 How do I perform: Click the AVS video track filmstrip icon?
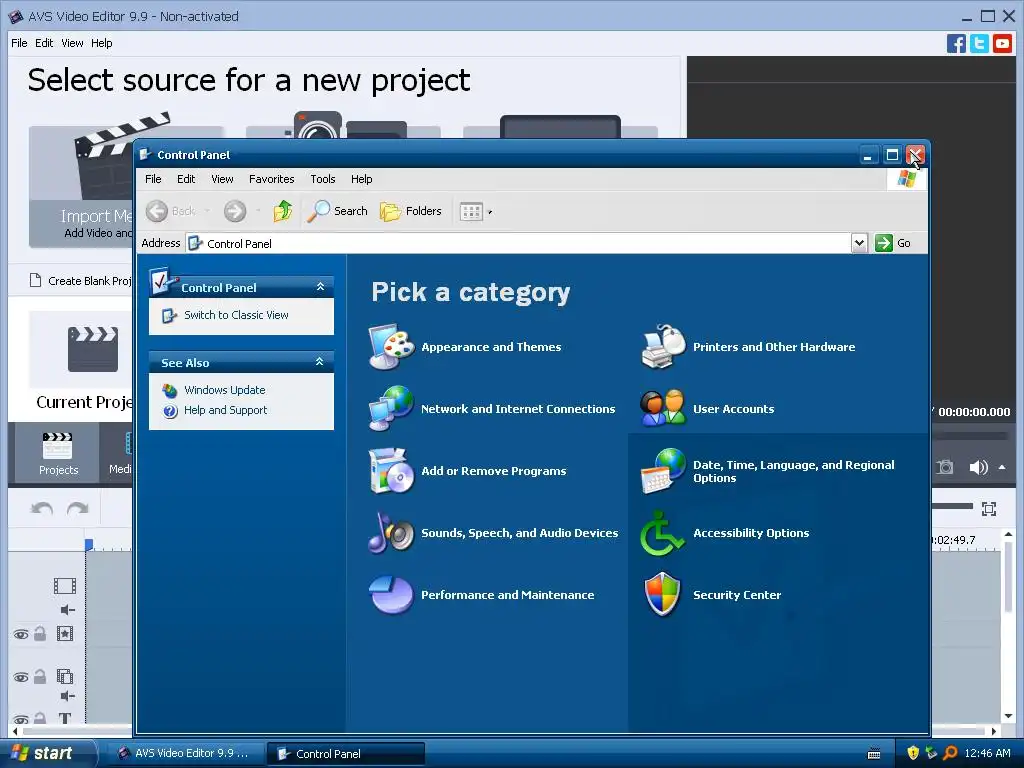[65, 586]
